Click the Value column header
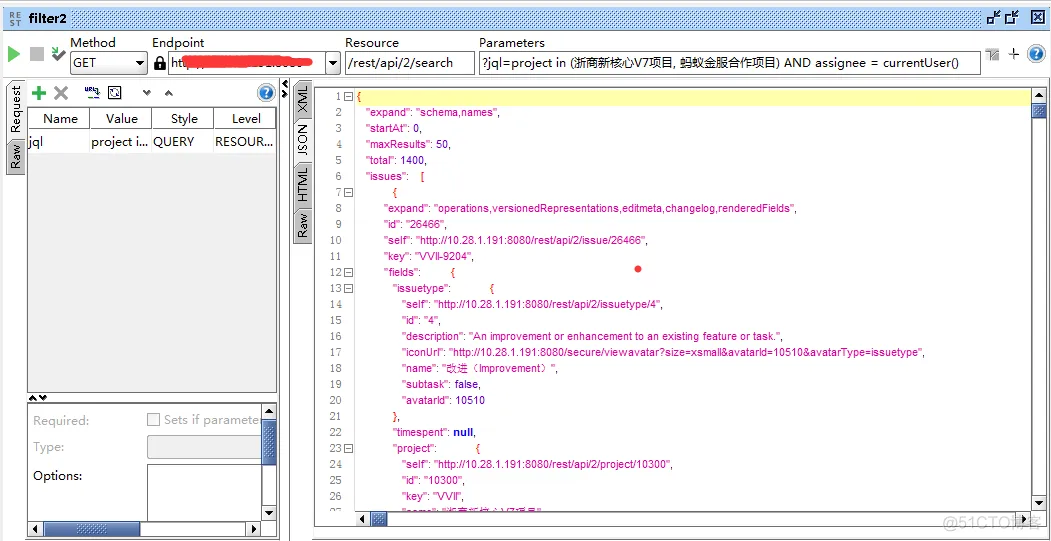Screen dimensions: 1051x541 pos(121,119)
